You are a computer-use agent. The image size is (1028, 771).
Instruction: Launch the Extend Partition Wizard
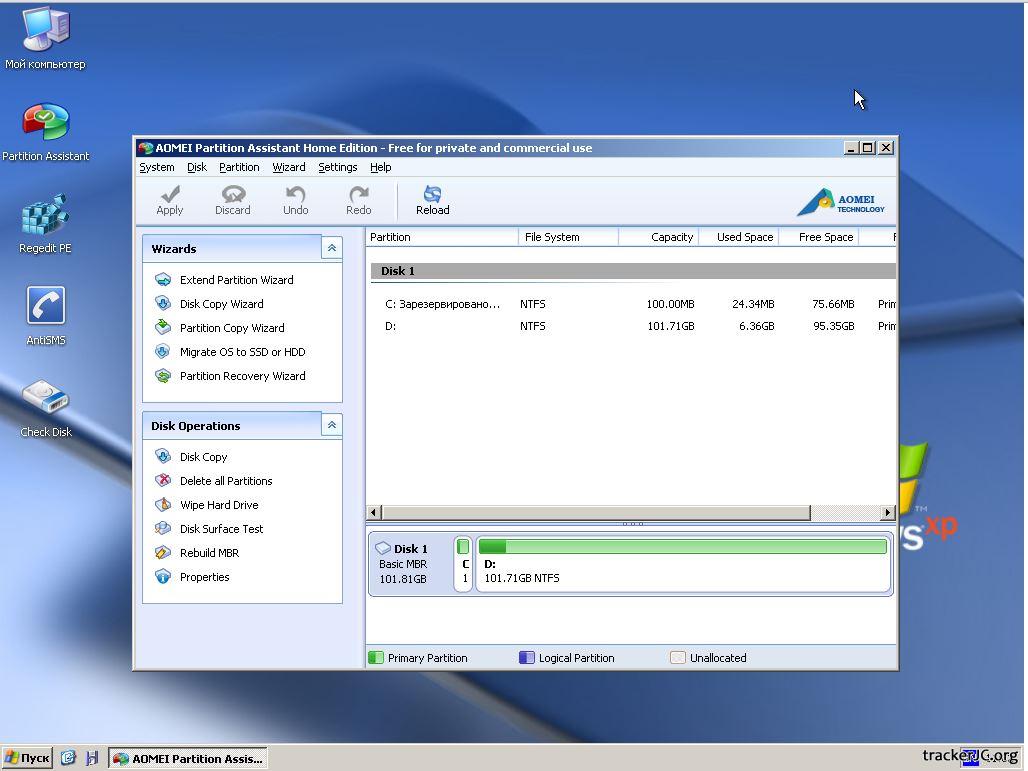(x=236, y=280)
